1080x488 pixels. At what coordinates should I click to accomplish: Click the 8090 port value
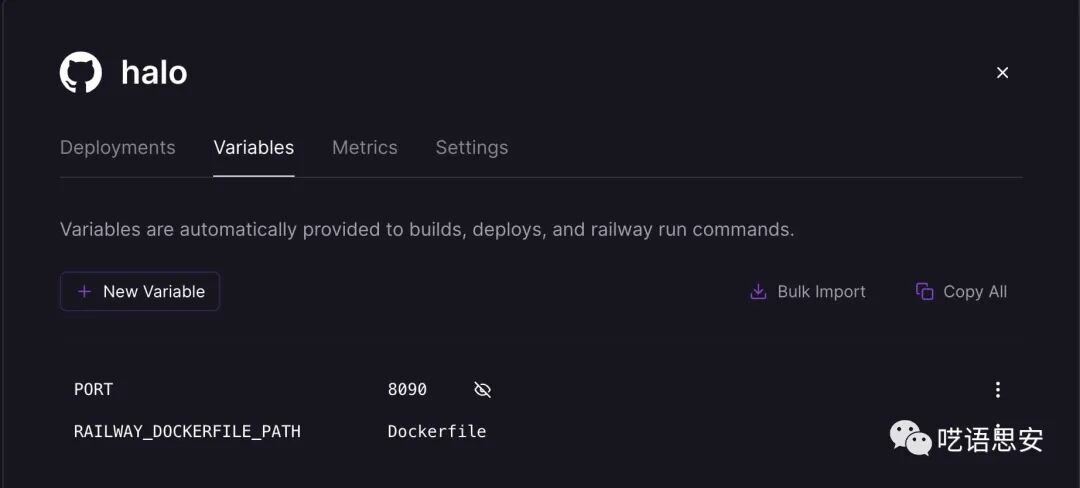click(407, 390)
